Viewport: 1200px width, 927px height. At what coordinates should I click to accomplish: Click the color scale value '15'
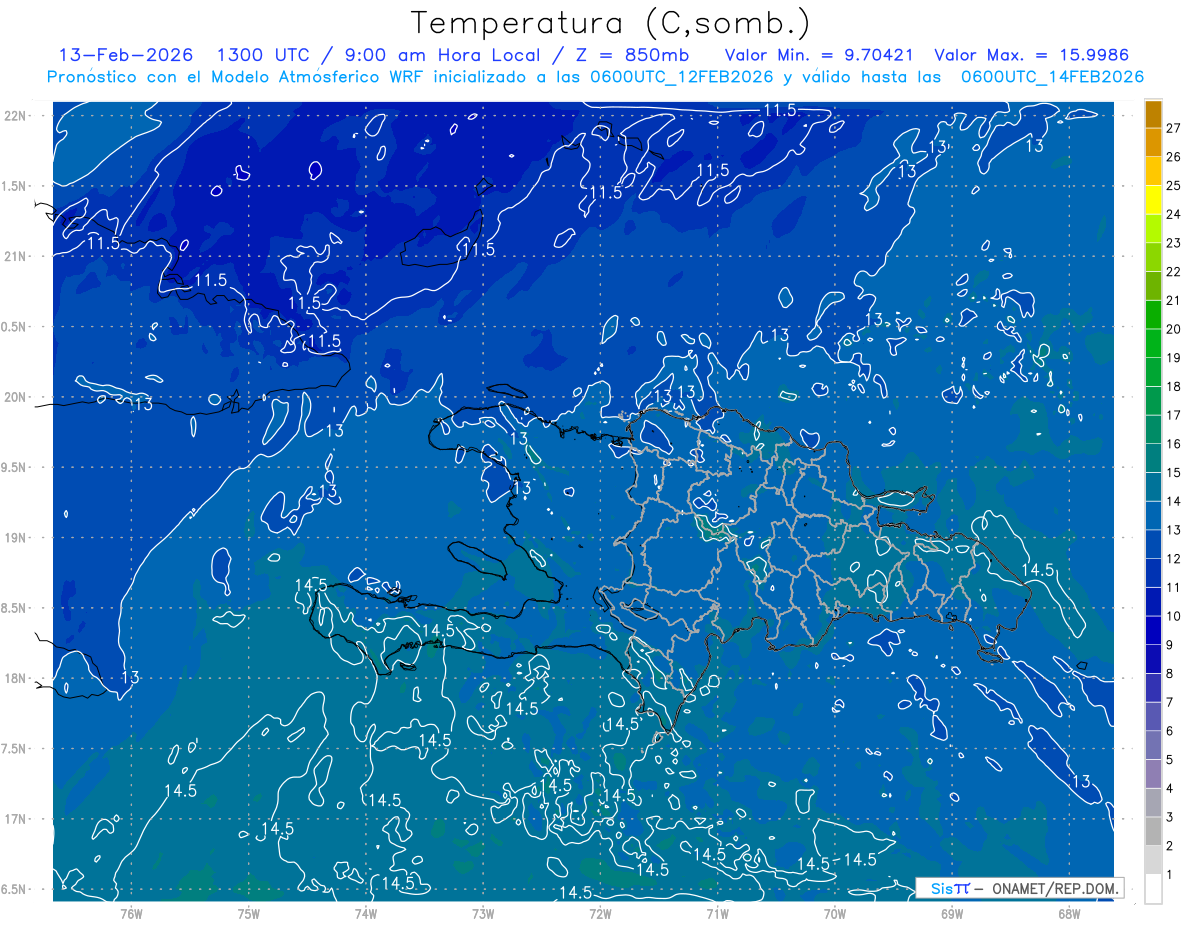tap(1173, 473)
